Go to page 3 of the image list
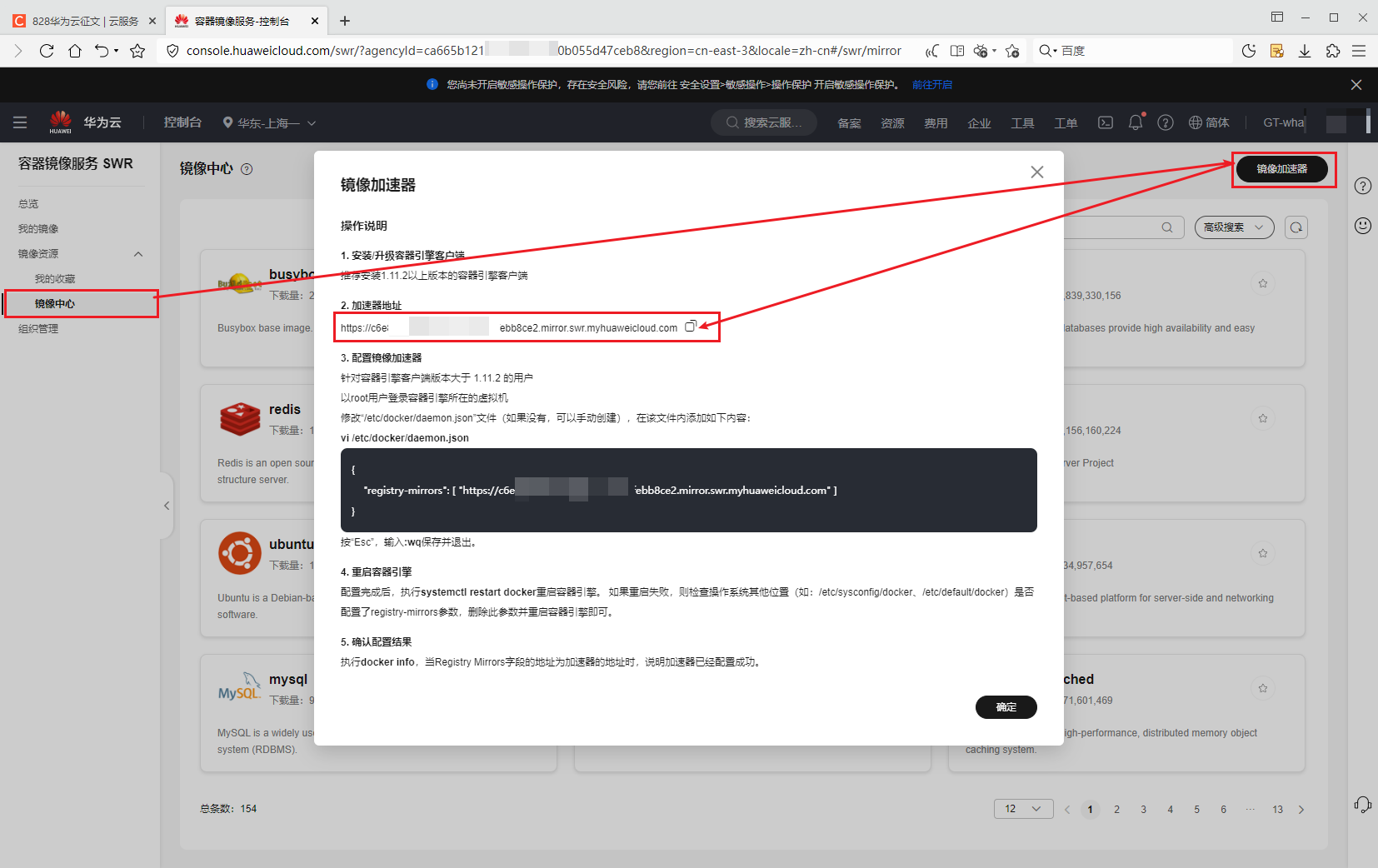 click(1143, 810)
